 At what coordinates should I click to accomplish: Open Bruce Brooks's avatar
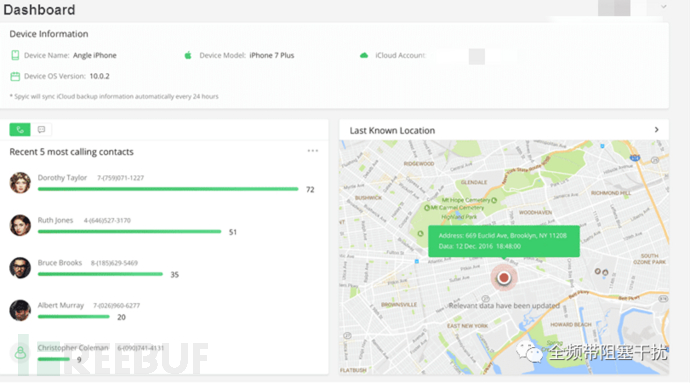point(20,268)
